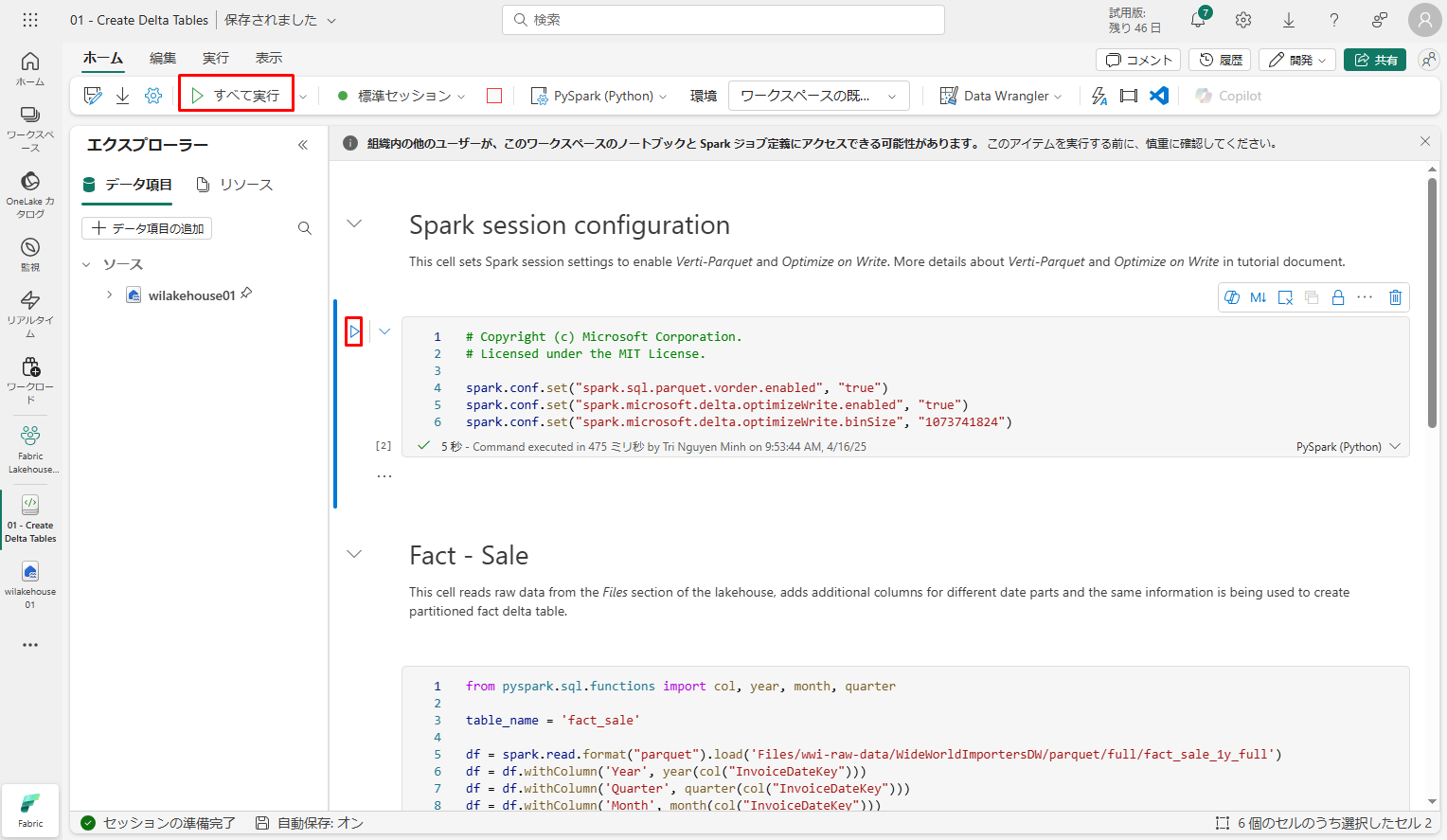Open in VS Code icon

tap(1159, 96)
